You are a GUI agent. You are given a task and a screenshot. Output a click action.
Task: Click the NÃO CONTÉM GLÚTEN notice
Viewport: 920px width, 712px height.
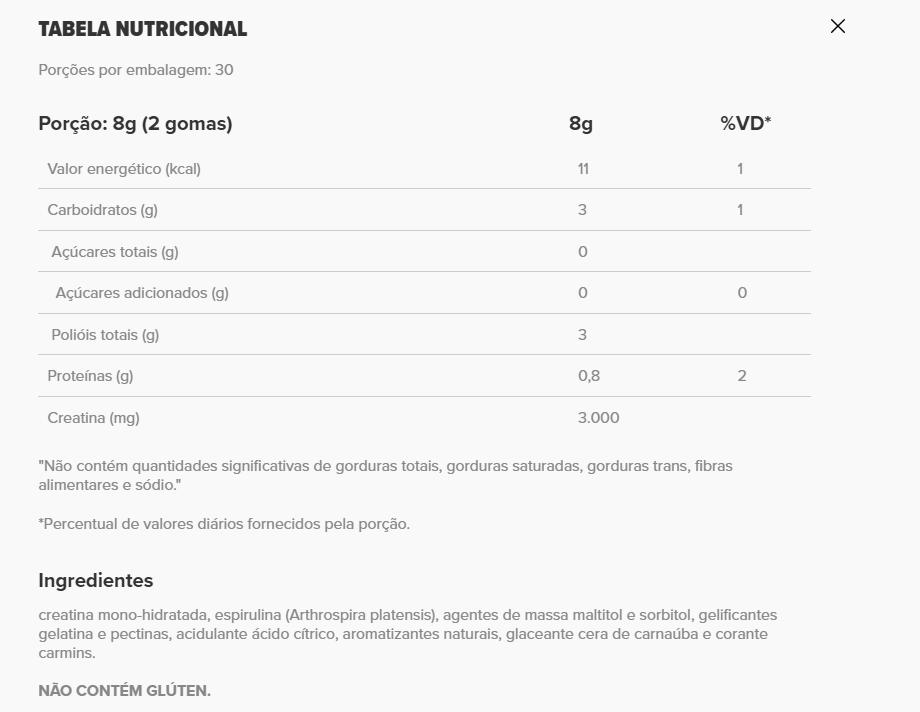tap(124, 691)
